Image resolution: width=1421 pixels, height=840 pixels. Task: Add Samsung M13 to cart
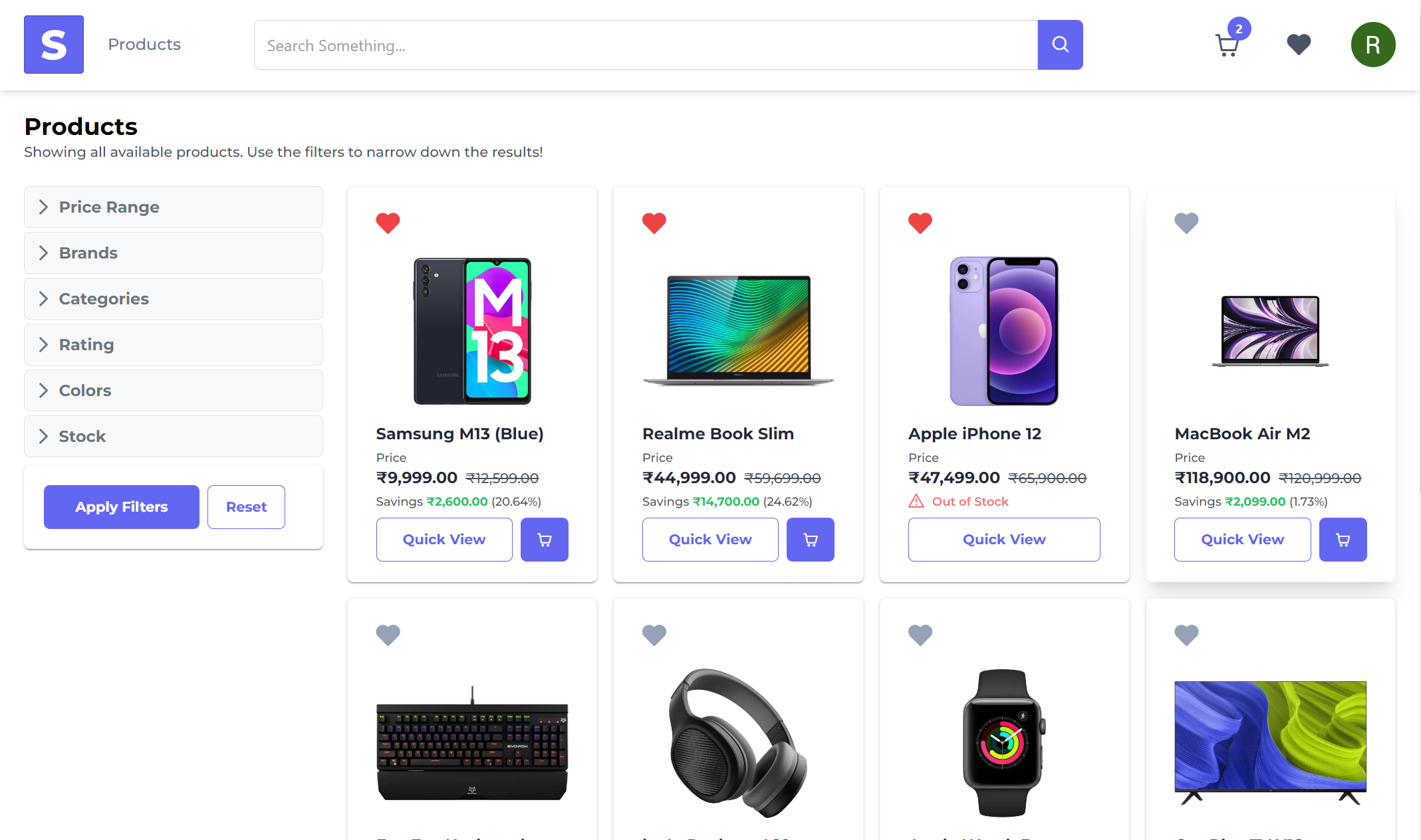544,540
